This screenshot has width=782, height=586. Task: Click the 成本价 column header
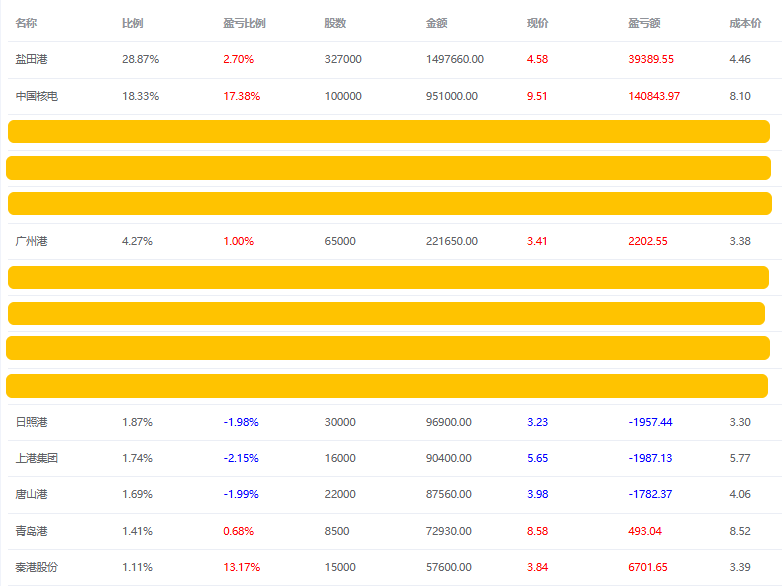point(746,23)
